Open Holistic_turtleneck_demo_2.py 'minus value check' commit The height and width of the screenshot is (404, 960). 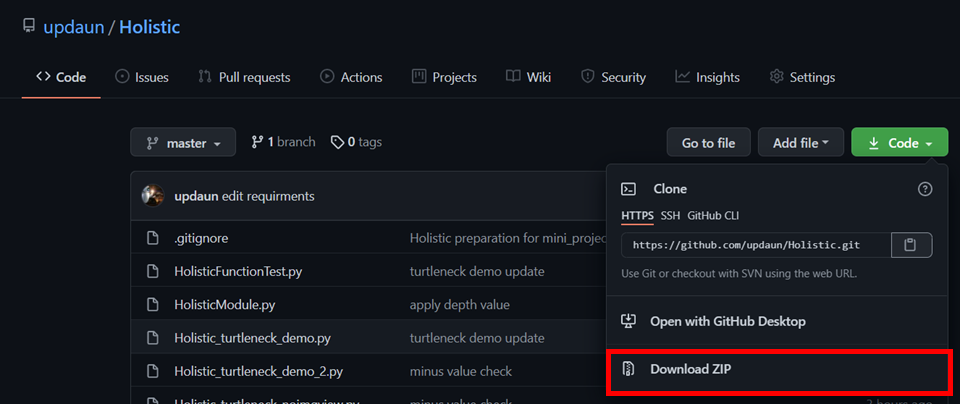pos(460,371)
